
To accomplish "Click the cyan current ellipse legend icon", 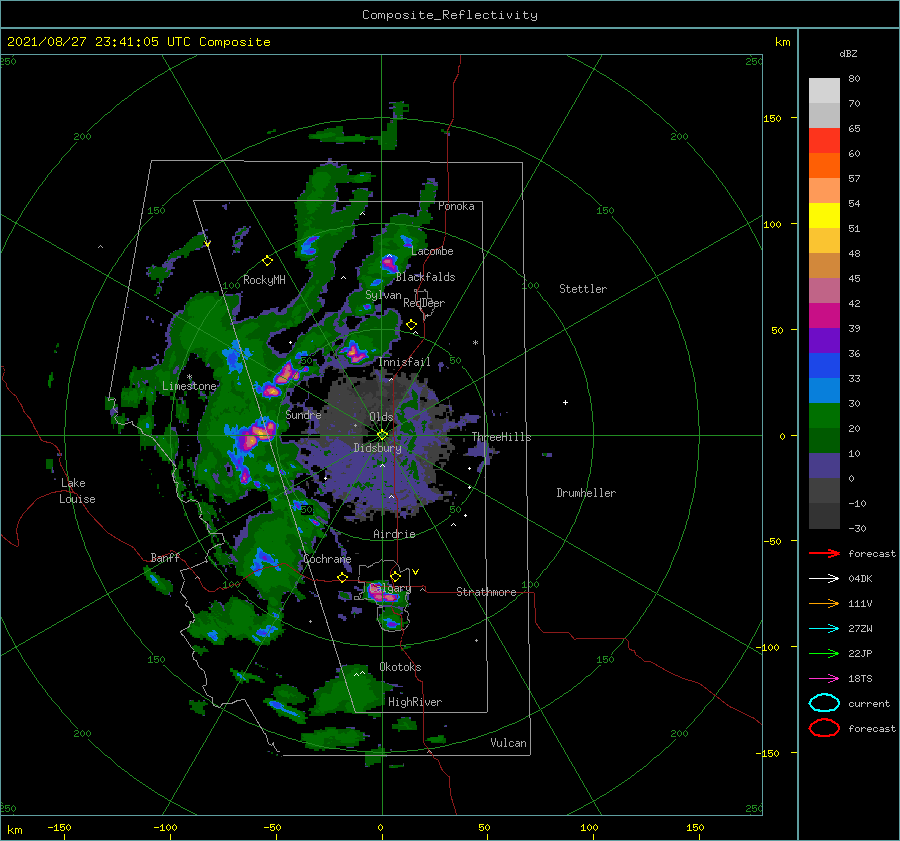I will [x=824, y=703].
